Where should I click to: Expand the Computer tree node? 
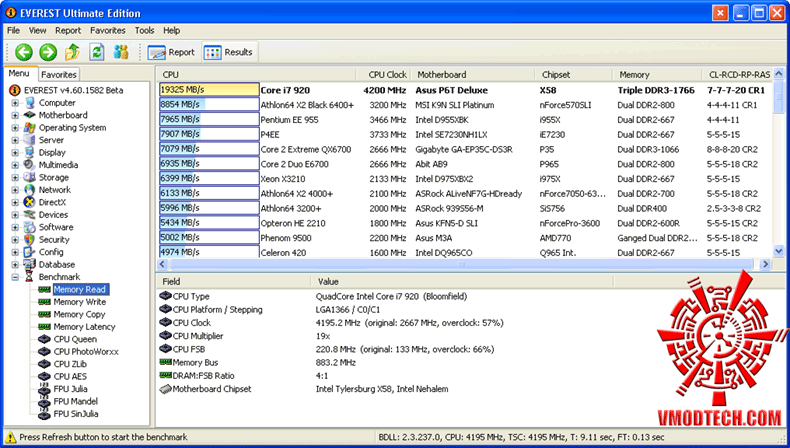[x=15, y=103]
